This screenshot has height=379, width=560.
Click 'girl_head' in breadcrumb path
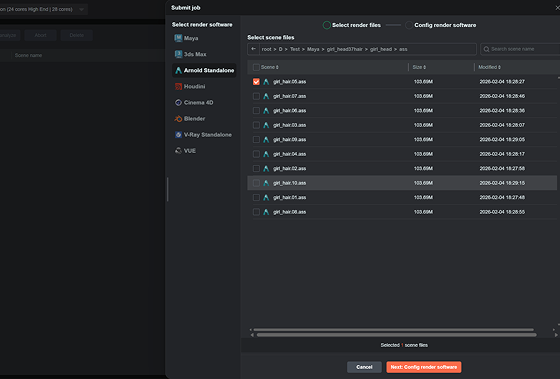(x=381, y=49)
